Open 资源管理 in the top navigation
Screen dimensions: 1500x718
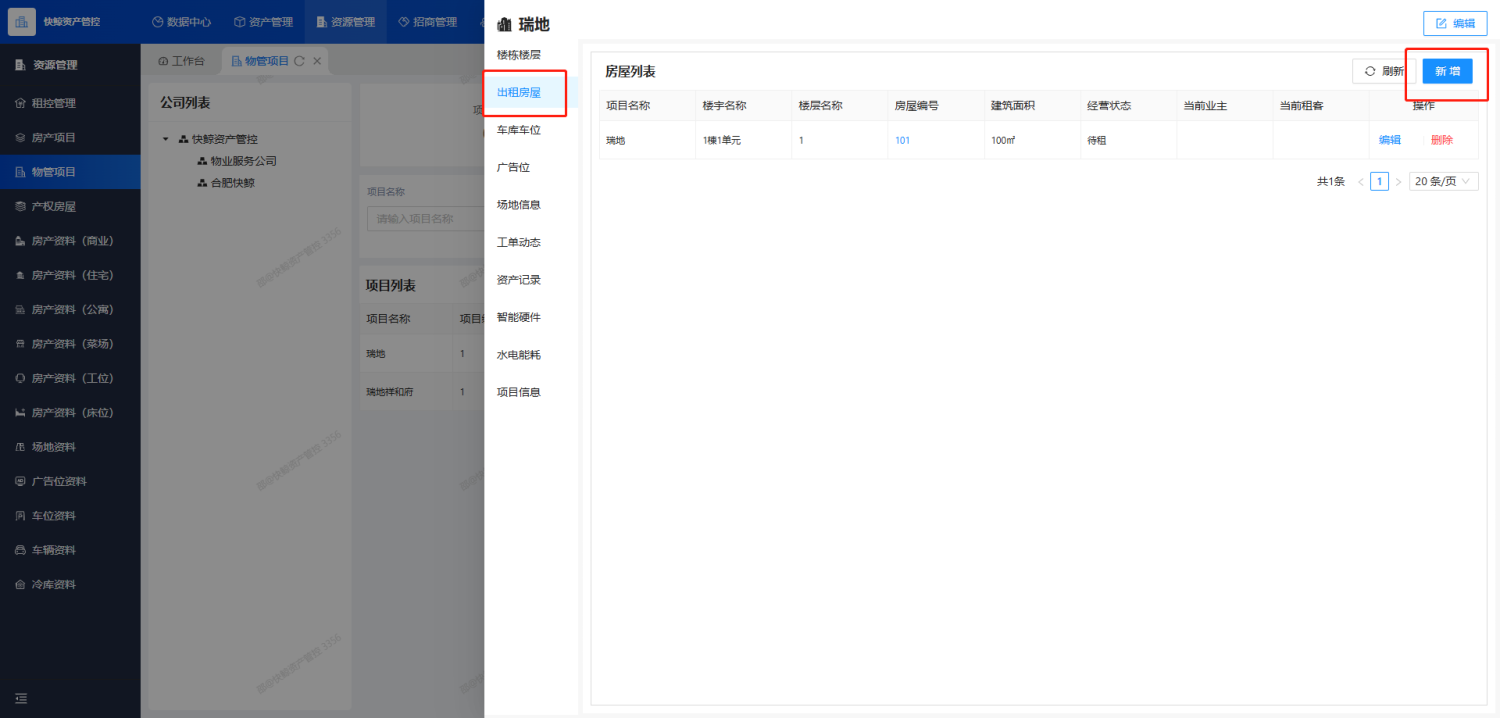(346, 22)
